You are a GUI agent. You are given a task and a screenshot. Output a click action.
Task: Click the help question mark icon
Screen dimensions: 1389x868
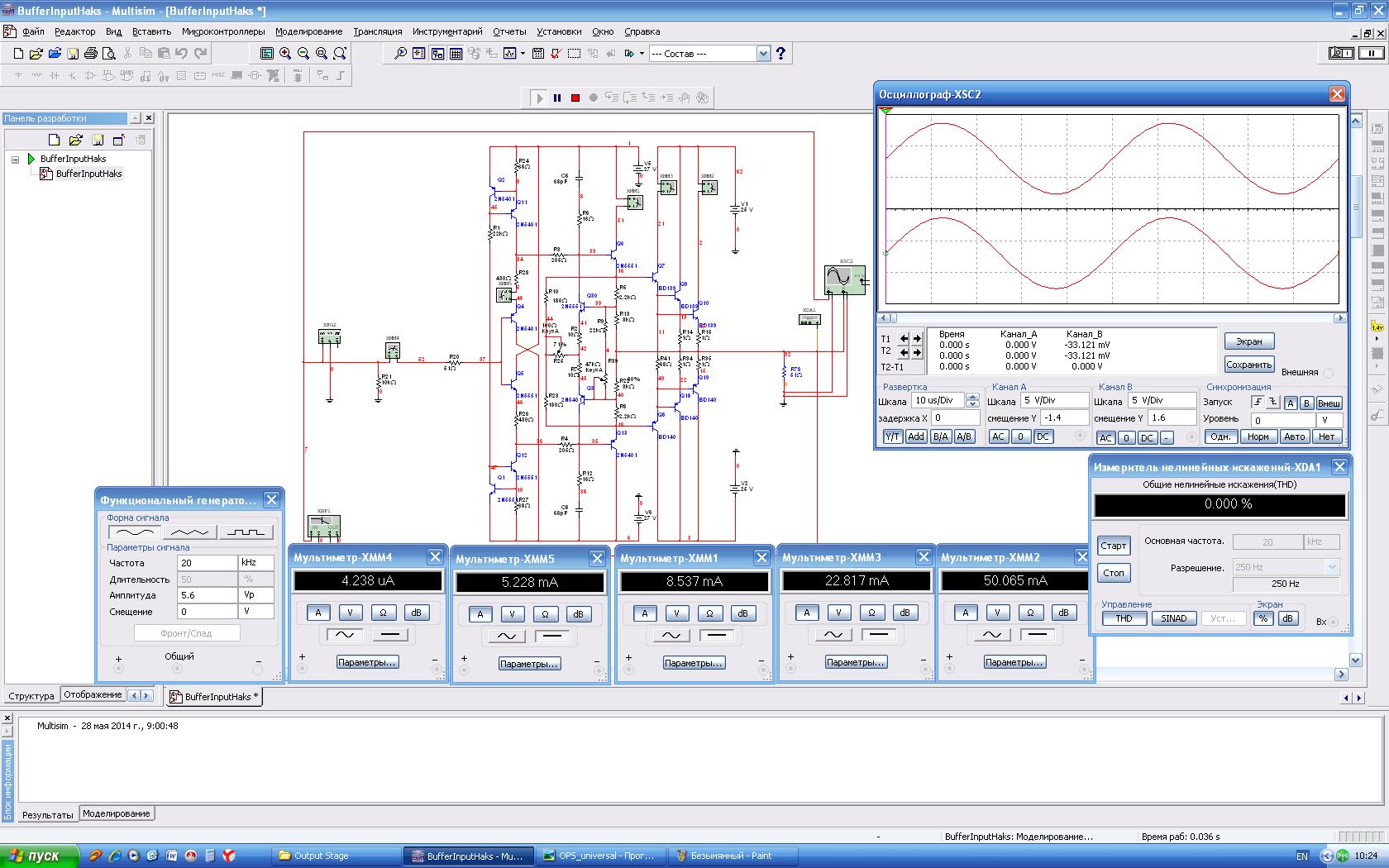780,53
